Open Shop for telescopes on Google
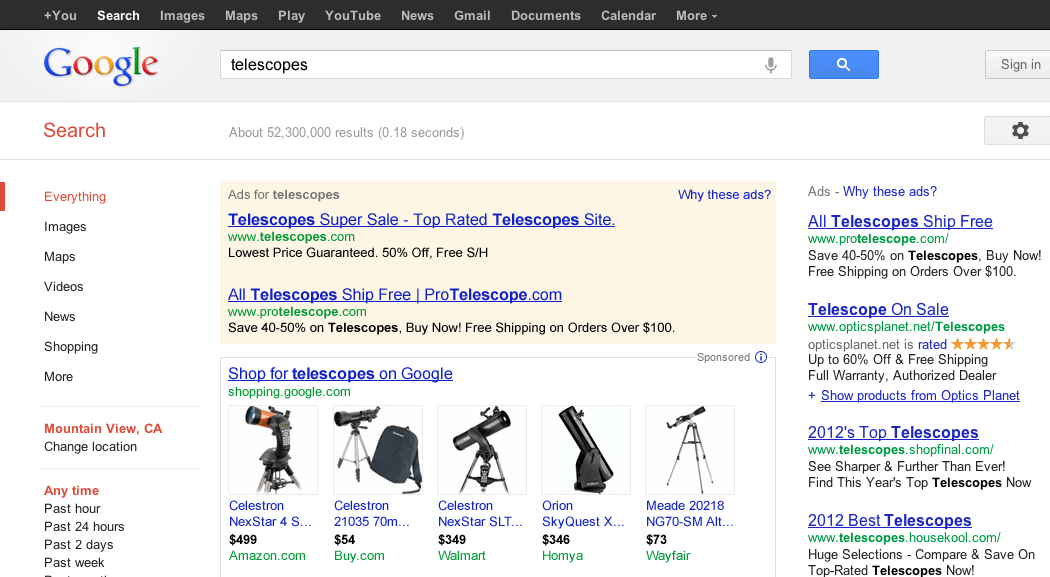The width and height of the screenshot is (1050, 577). point(340,374)
